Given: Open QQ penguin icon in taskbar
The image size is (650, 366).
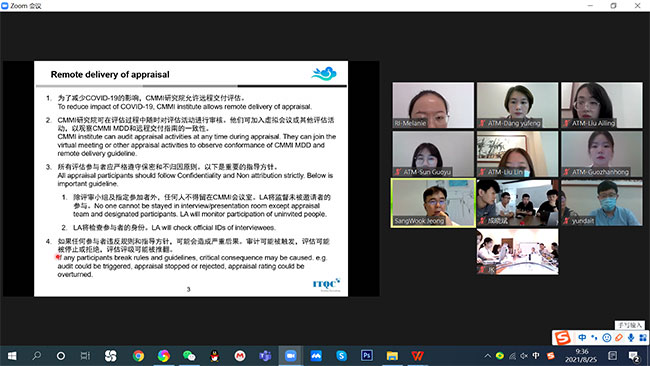Looking at the screenshot, I should click(x=214, y=356).
